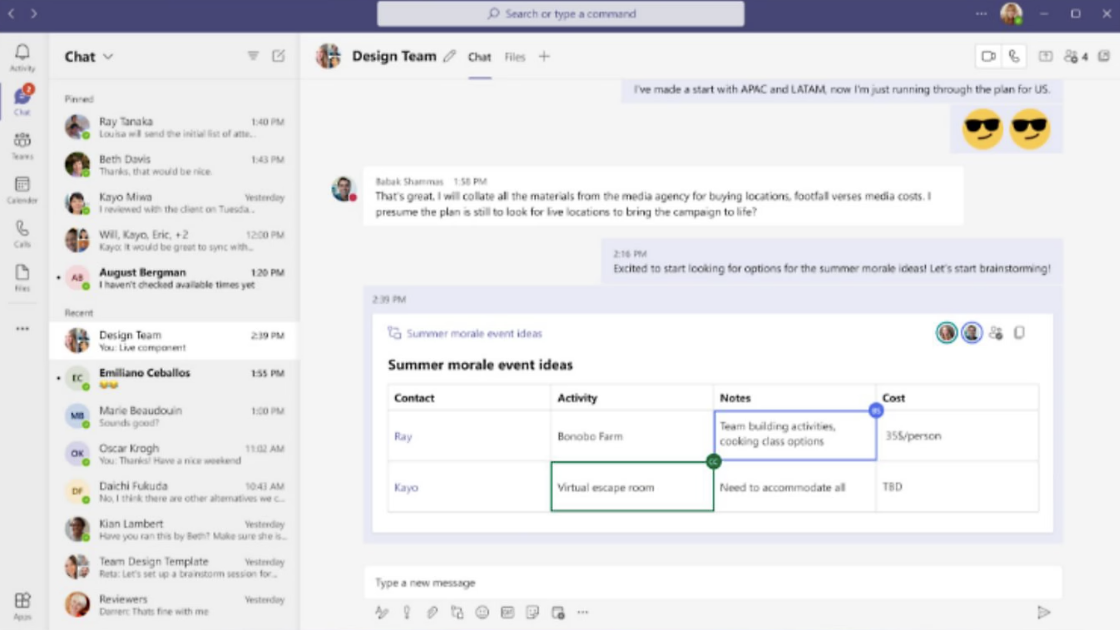This screenshot has height=630, width=1120.
Task: Open the Activity feed in sidebar
Action: tap(22, 57)
